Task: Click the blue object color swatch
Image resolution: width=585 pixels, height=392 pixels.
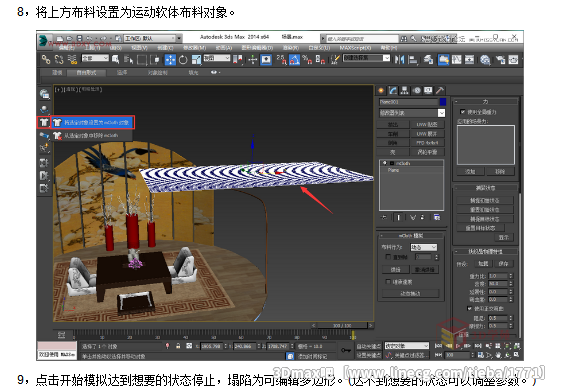Action: (442, 102)
